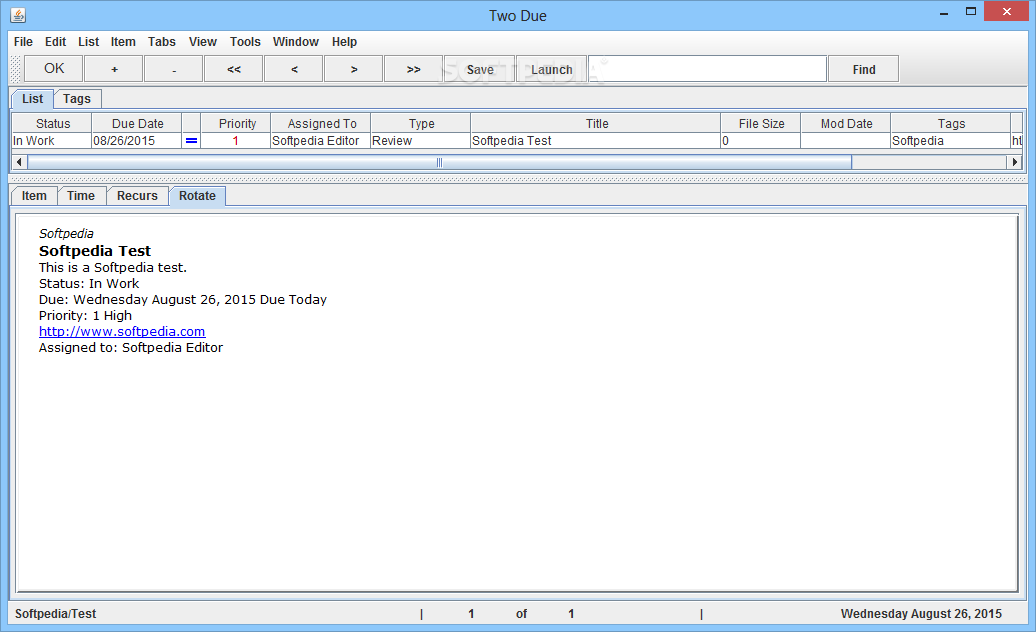
Task: Sort by the Status column header
Action: coord(53,123)
